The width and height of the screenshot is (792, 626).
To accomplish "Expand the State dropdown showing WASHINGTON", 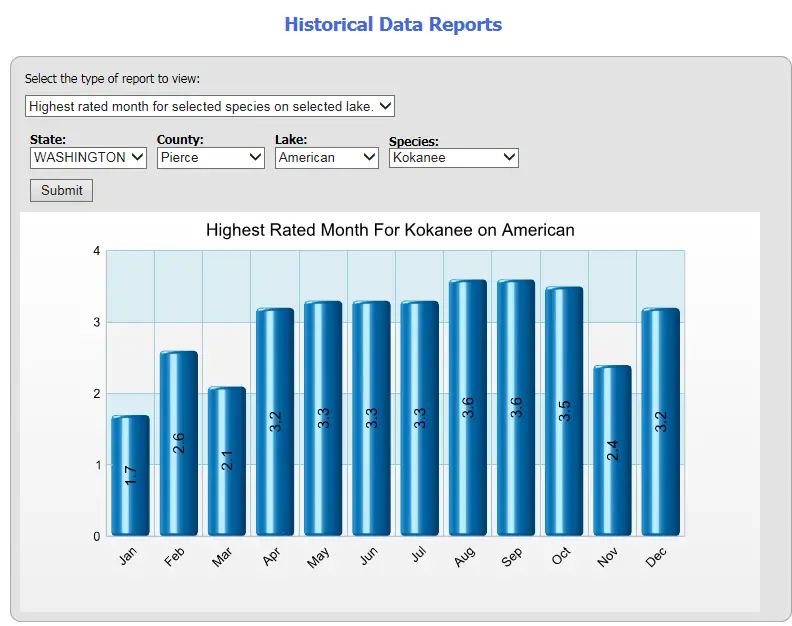I will 88,157.
